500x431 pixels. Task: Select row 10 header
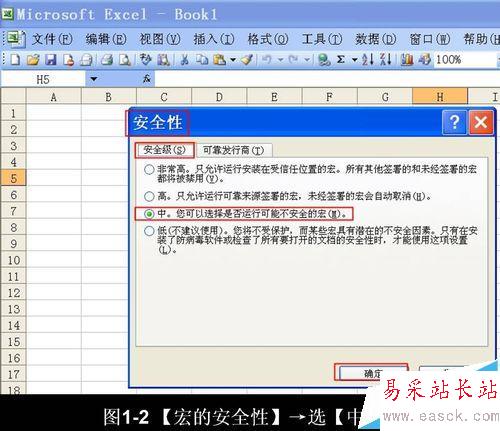[13, 260]
